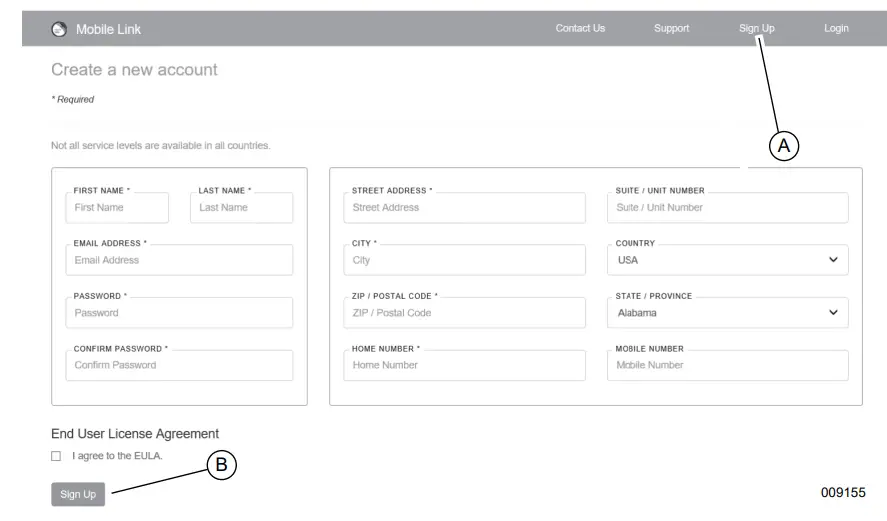Click the Mobile Link logo icon

[x=59, y=29]
